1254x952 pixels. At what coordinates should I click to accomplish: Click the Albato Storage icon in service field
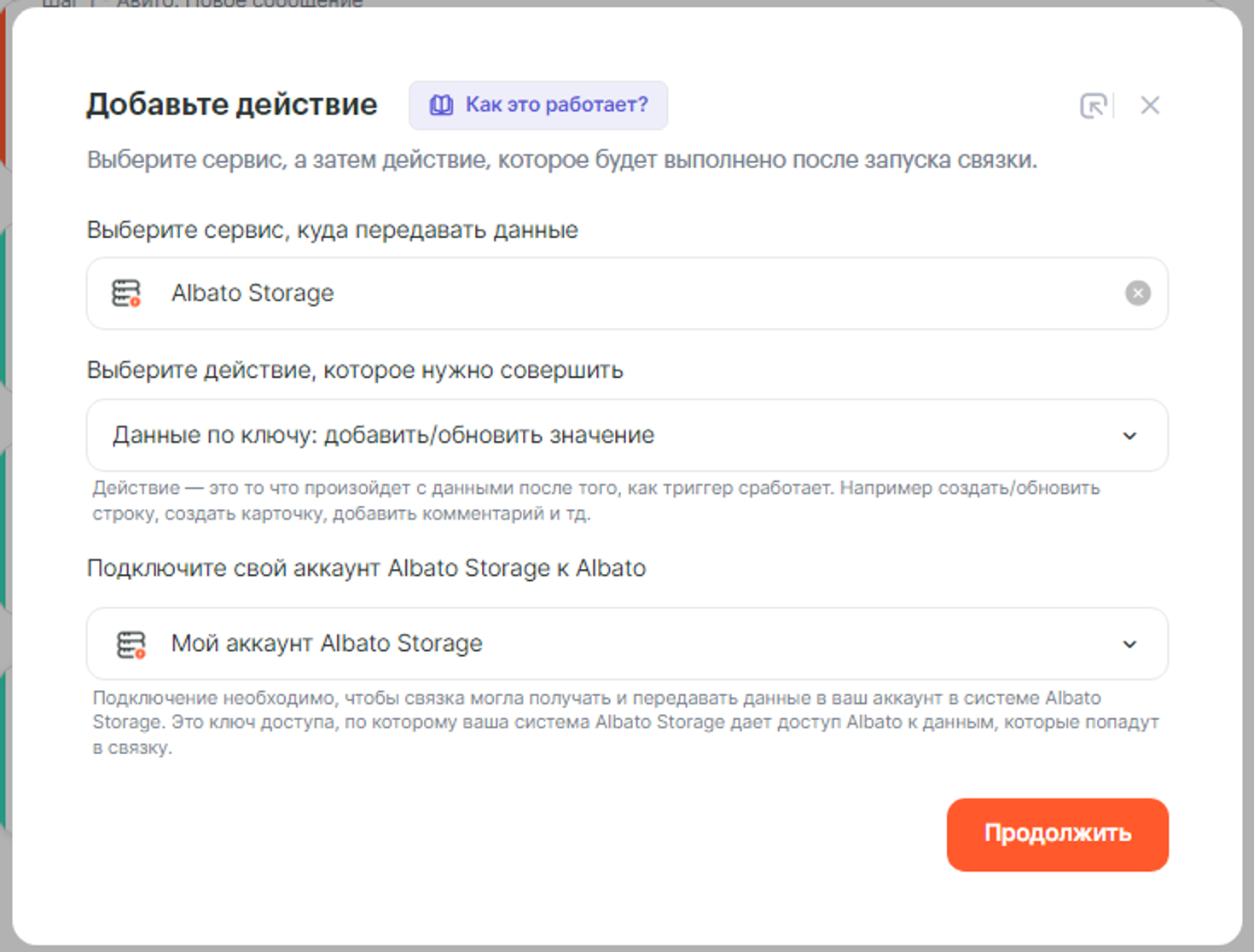pyautogui.click(x=126, y=293)
